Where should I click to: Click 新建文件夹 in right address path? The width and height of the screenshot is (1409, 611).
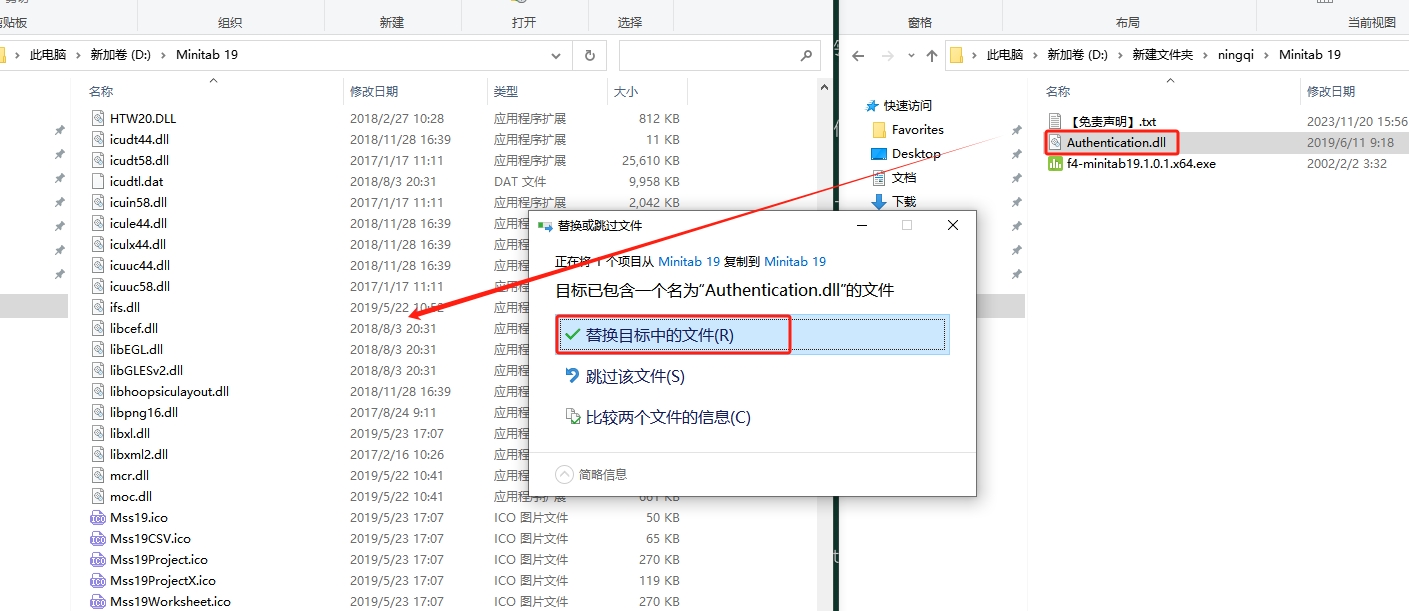tap(1163, 55)
